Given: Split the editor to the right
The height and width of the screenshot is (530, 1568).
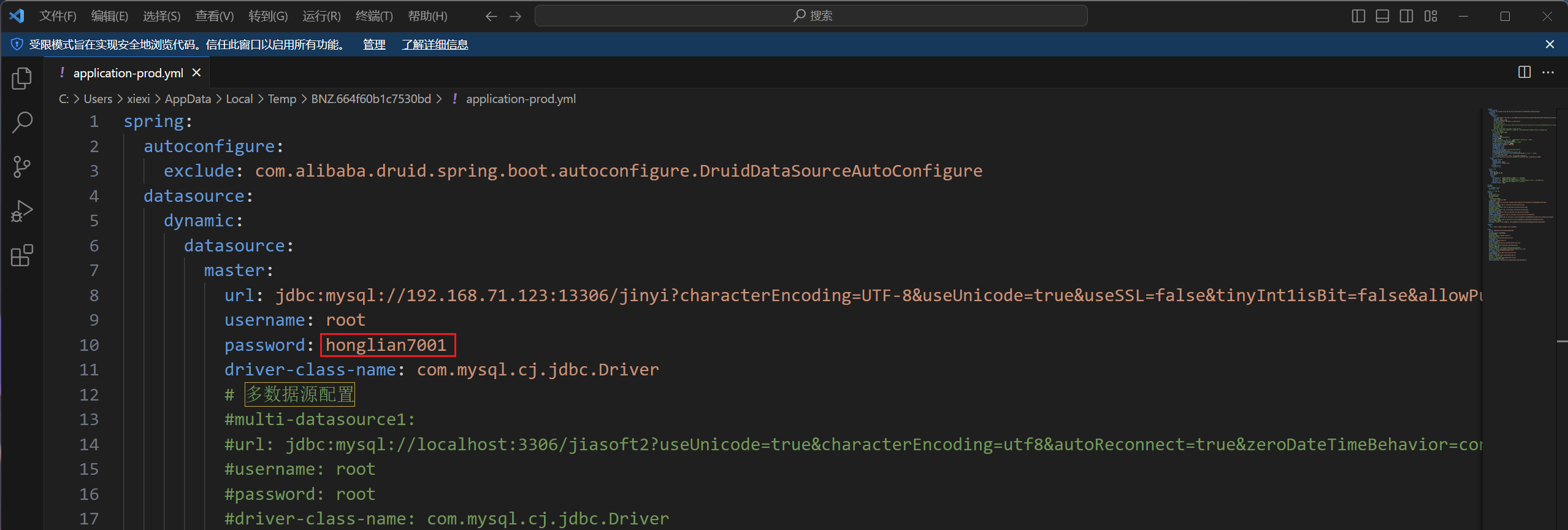Looking at the screenshot, I should click(x=1524, y=72).
